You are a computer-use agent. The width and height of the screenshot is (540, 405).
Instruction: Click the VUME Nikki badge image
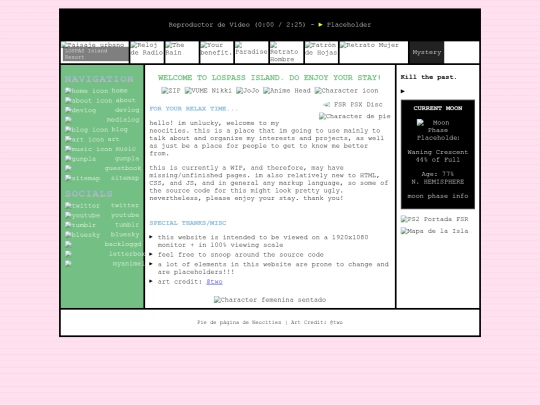tap(208, 91)
